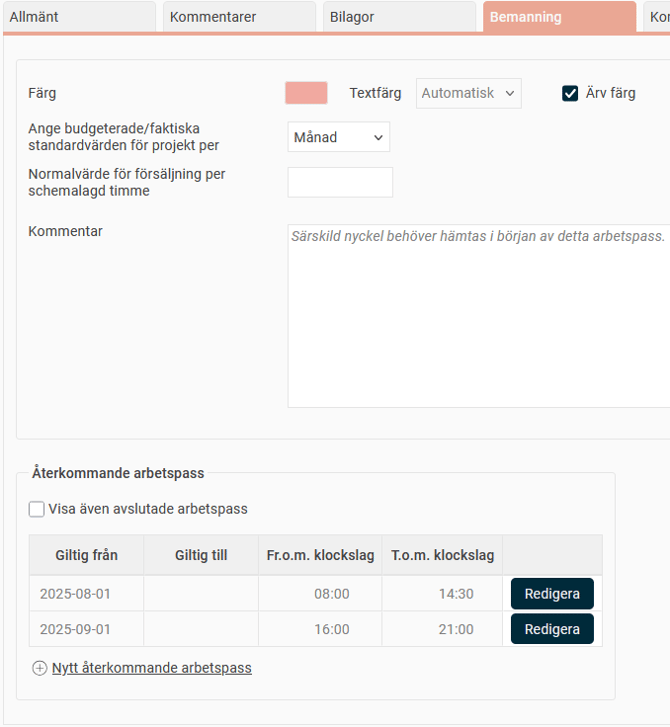Select the 2025-09-01 date cell
Screen dimensions: 670x727
pos(76,629)
